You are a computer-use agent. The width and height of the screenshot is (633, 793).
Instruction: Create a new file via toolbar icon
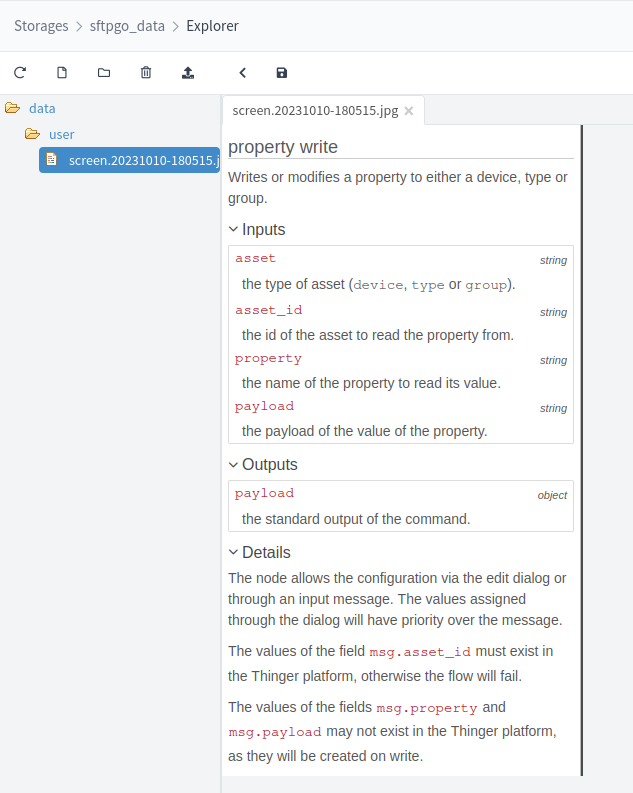[62, 73]
